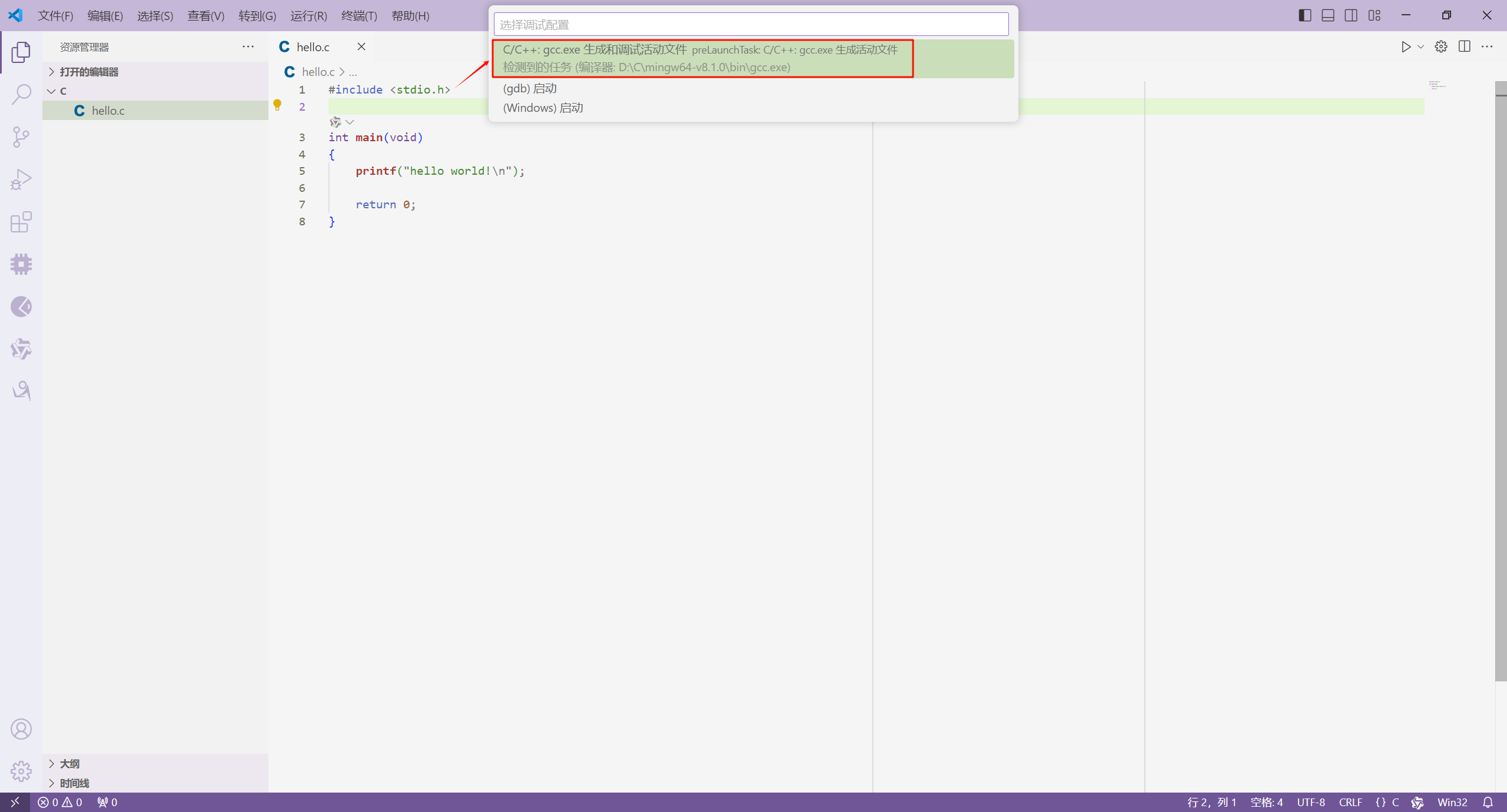Viewport: 1507px width, 812px height.
Task: Open the Run and Debug view icon
Action: [x=21, y=179]
